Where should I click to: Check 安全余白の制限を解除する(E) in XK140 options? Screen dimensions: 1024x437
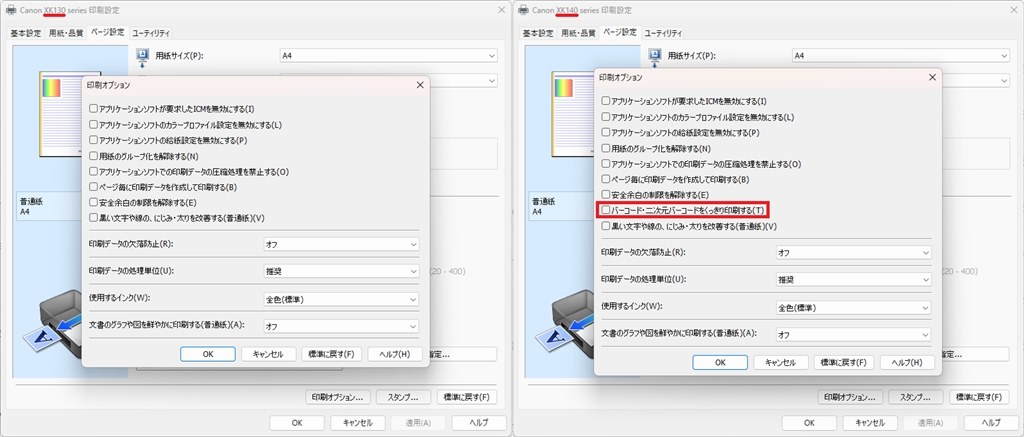[x=606, y=195]
